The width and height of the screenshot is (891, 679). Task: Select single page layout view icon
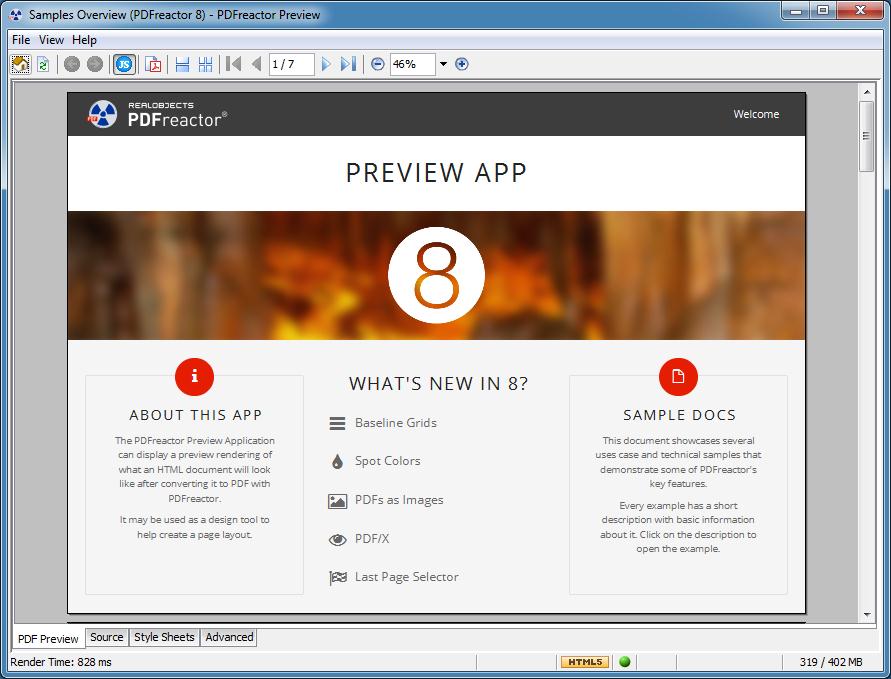(182, 64)
